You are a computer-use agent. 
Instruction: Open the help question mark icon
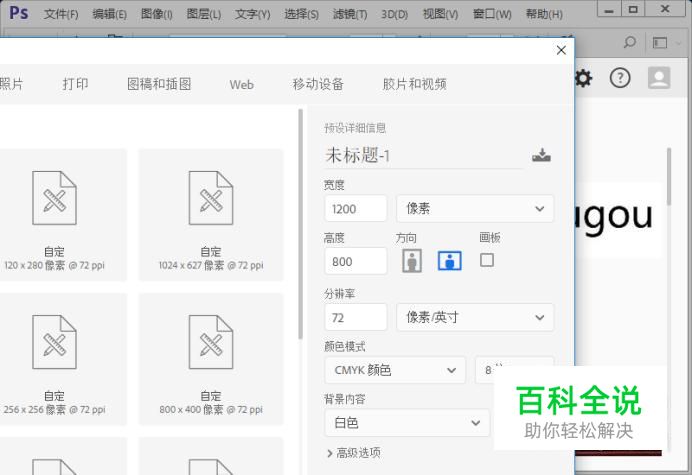pos(620,78)
